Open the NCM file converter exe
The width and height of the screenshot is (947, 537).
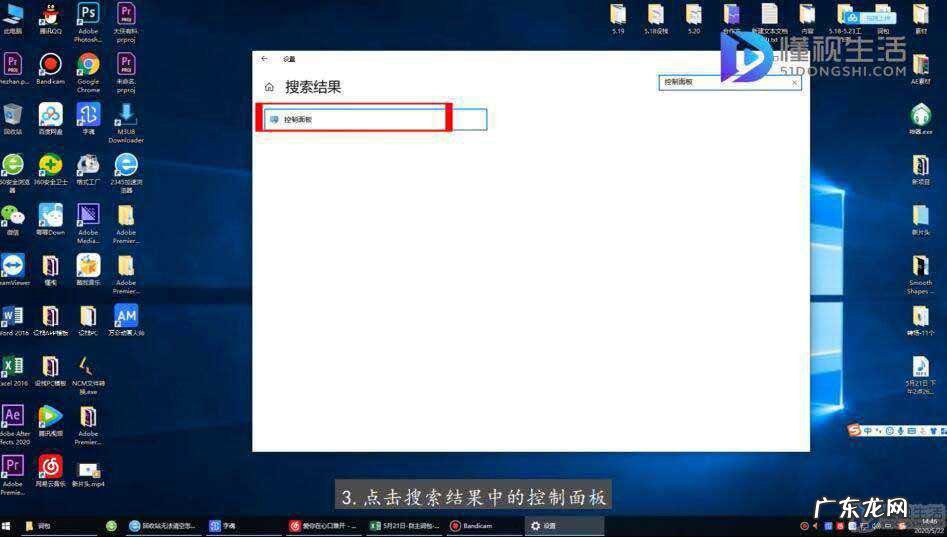click(x=88, y=375)
